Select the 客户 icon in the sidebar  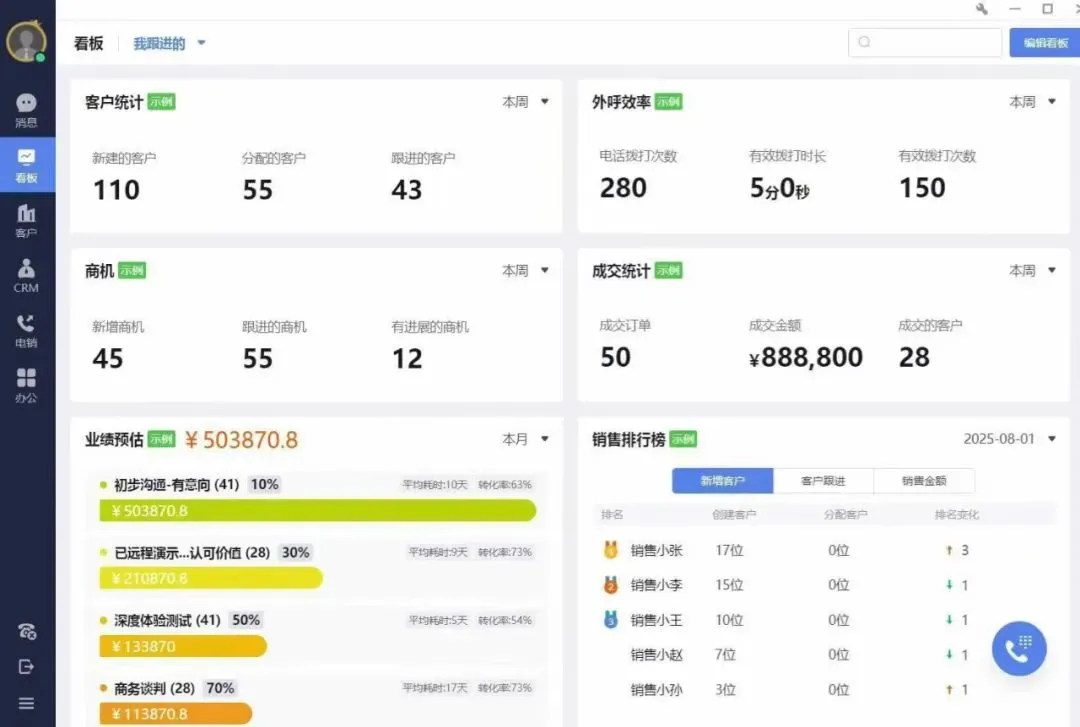tap(27, 220)
